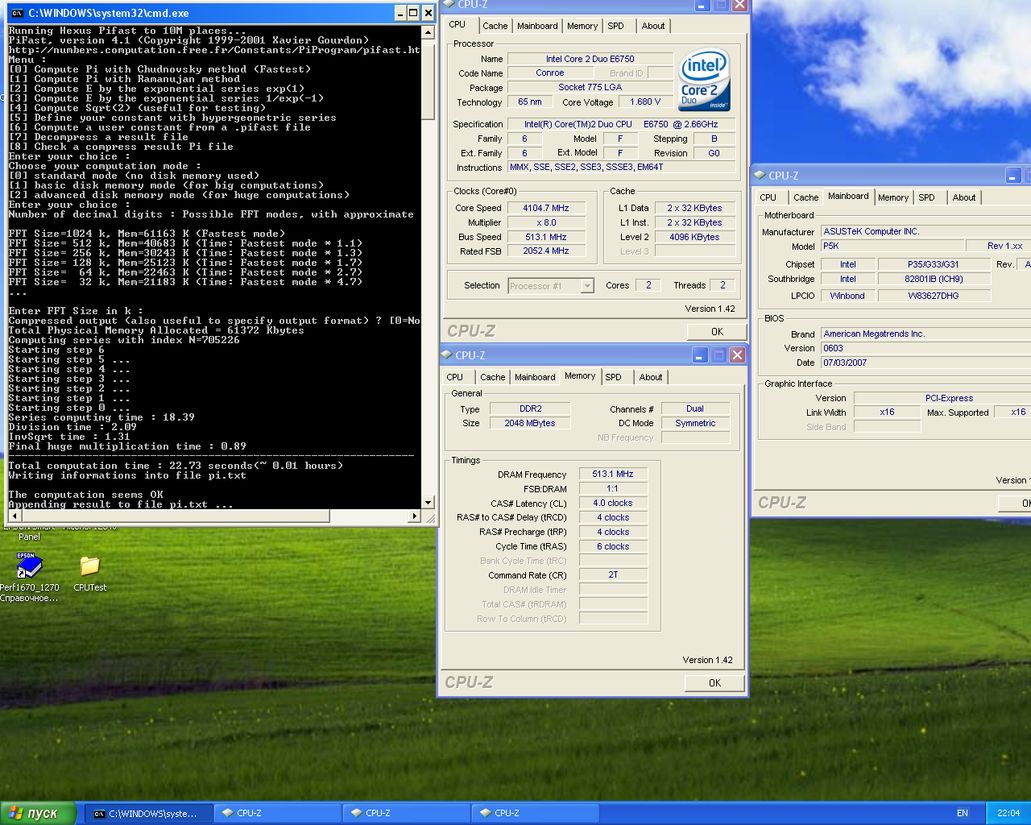Click the cmd horizontal scrollbar thumb
The width and height of the screenshot is (1031, 825).
coord(174,516)
